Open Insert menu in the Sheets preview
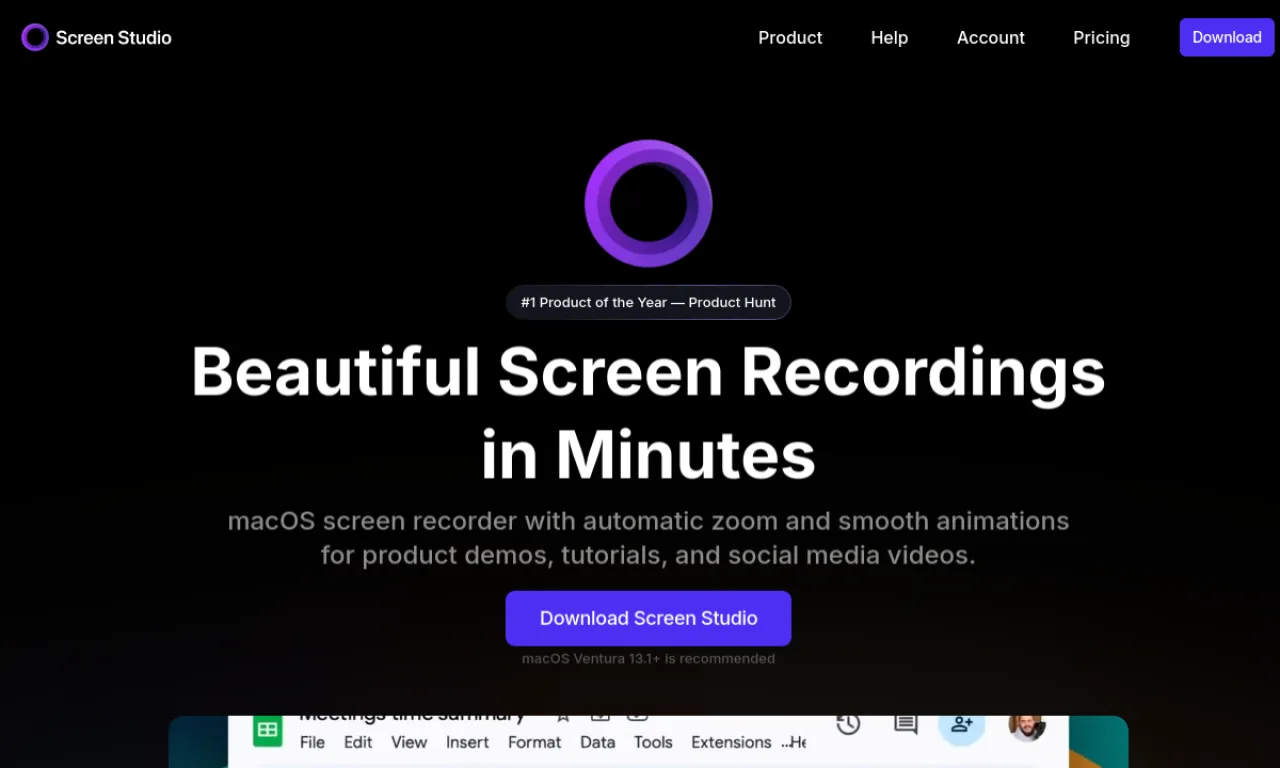Viewport: 1280px width, 768px height. click(467, 742)
